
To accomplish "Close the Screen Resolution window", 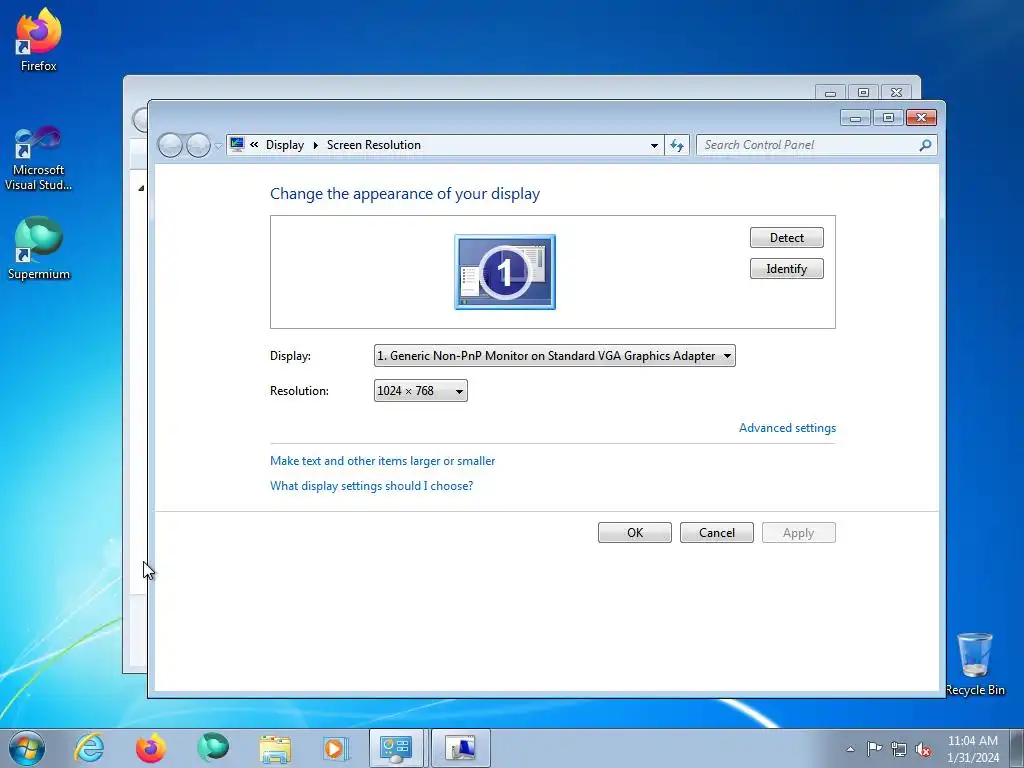I will pyautogui.click(x=921, y=118).
